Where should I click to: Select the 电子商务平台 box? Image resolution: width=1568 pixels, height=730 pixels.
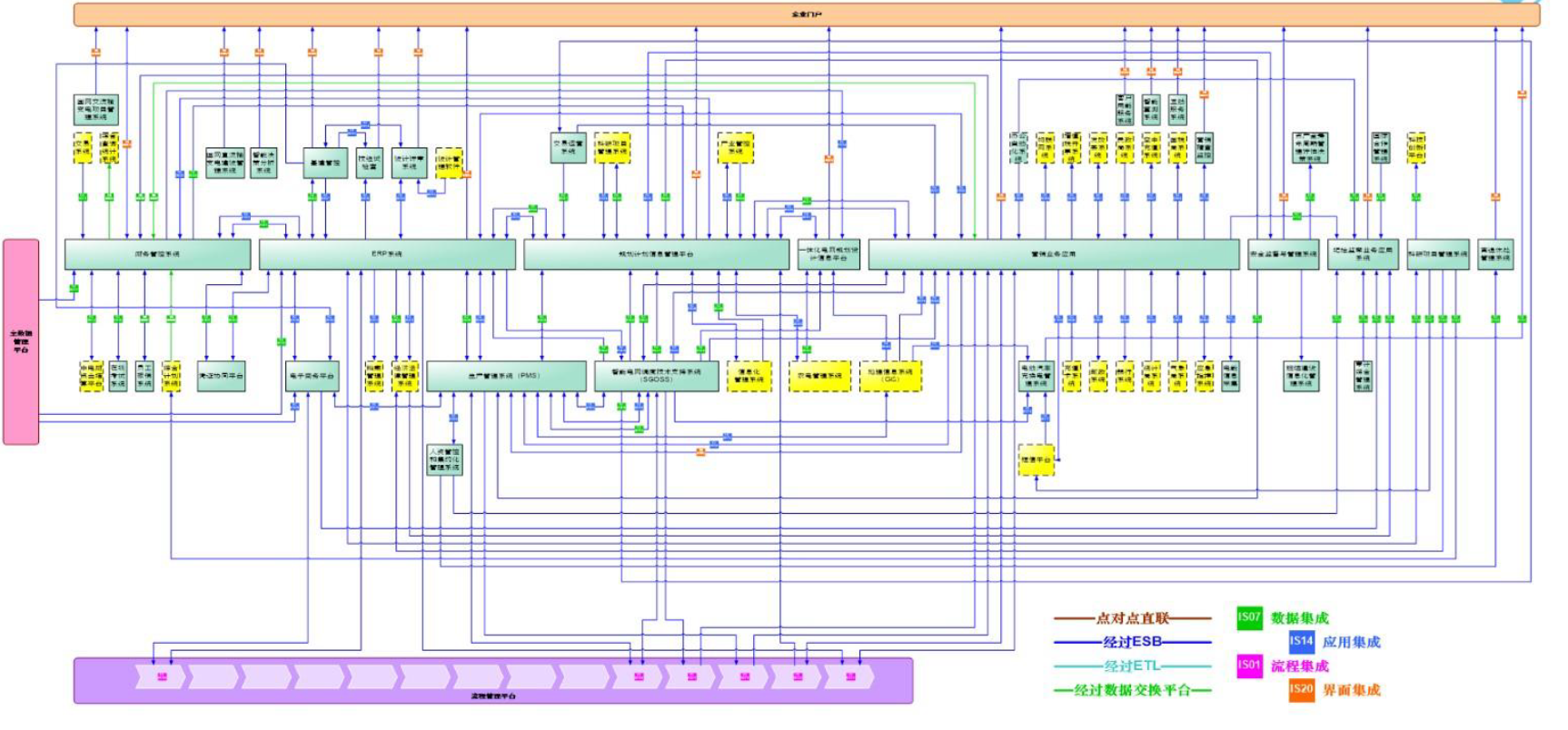(312, 376)
